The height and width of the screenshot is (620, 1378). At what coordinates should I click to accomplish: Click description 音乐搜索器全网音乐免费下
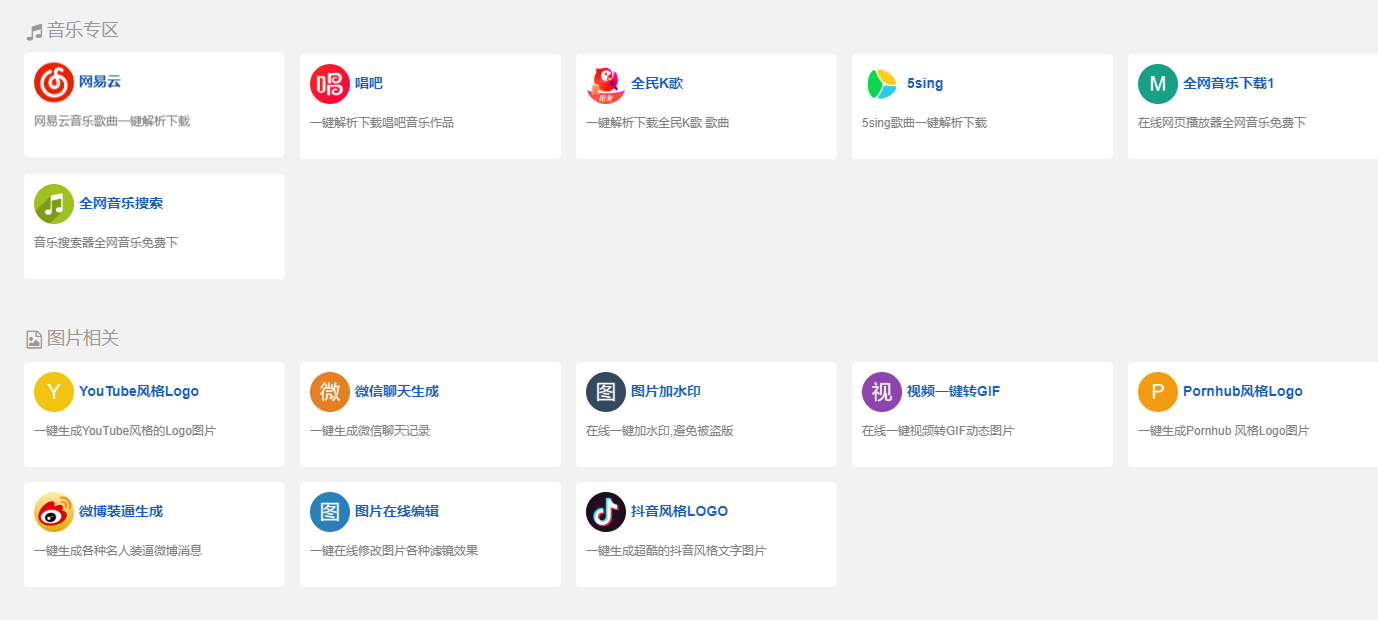click(106, 244)
